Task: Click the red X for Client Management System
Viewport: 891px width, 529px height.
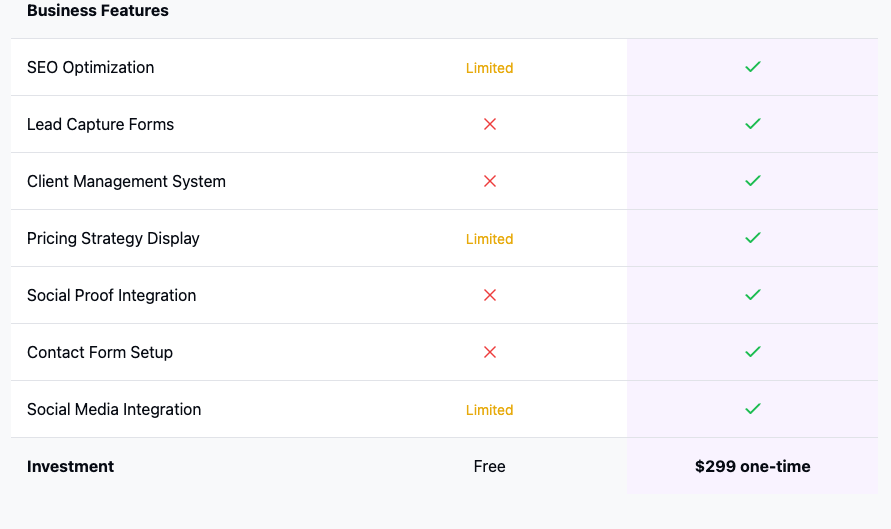Action: [x=490, y=181]
